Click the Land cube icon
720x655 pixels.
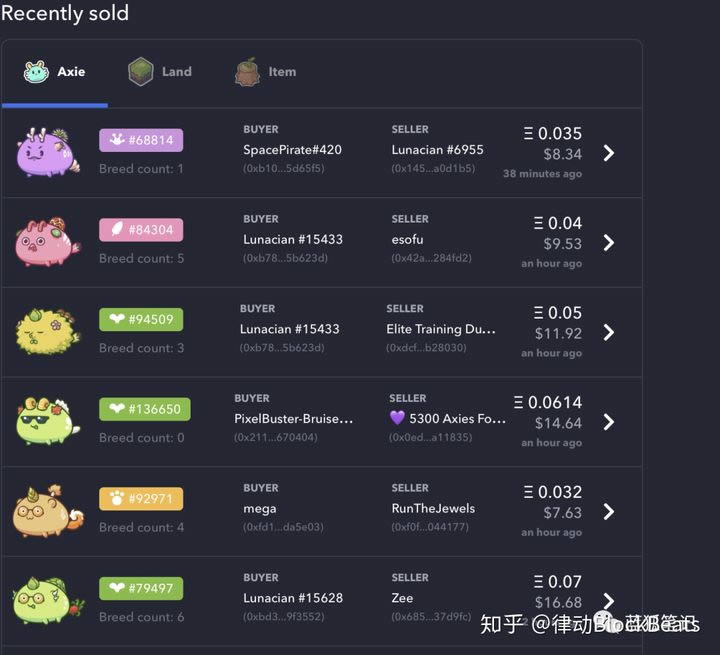tap(141, 72)
